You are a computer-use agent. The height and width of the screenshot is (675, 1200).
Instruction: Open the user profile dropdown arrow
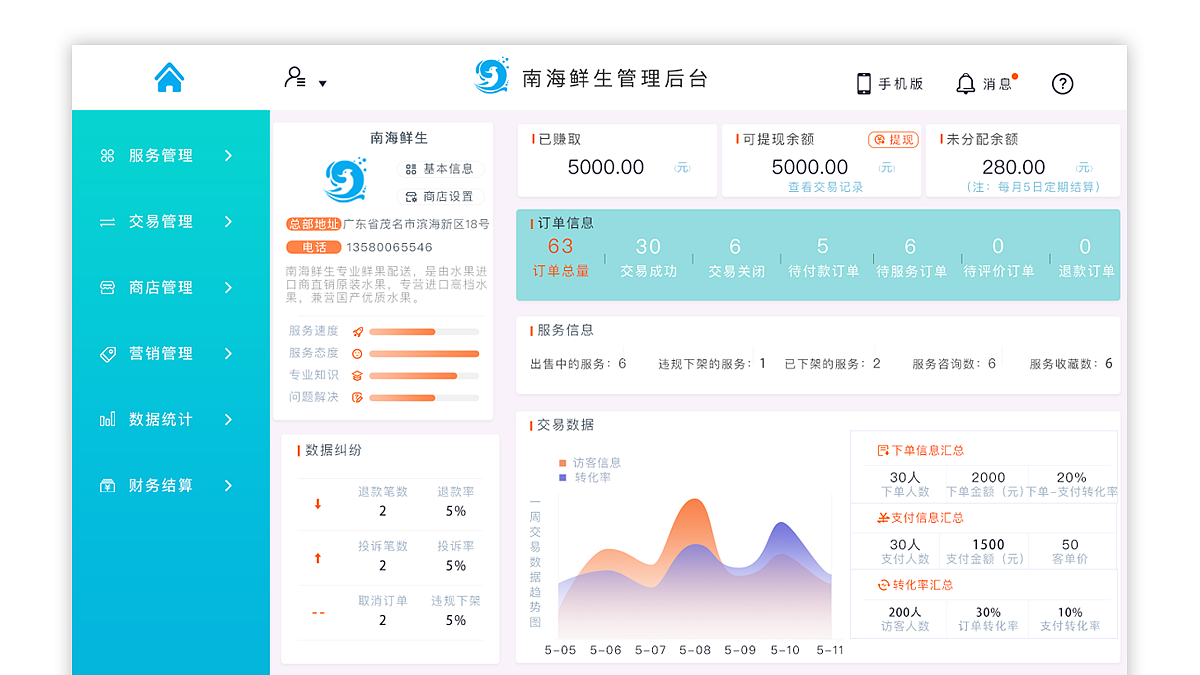[323, 85]
